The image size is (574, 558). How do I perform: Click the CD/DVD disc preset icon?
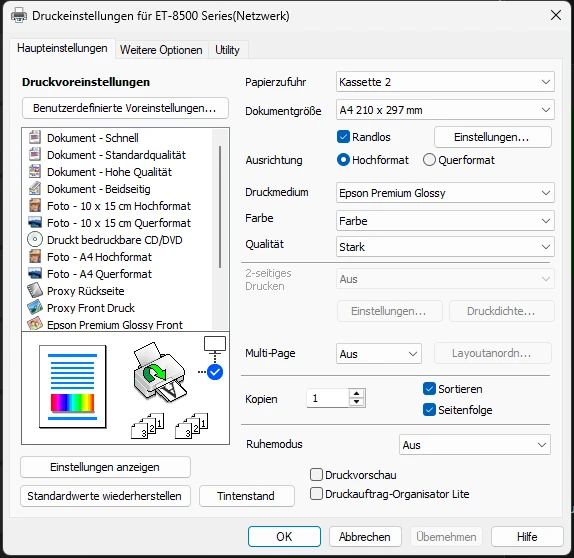tap(35, 239)
